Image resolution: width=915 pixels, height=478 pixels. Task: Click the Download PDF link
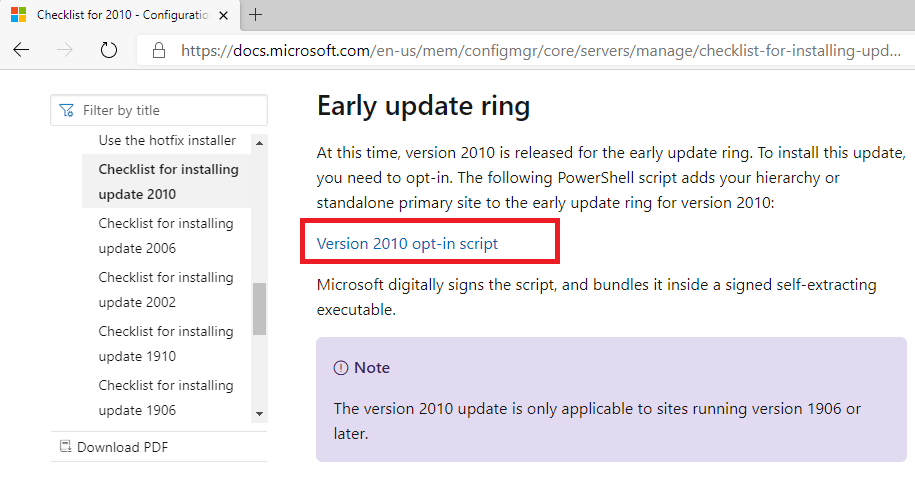coord(122,447)
